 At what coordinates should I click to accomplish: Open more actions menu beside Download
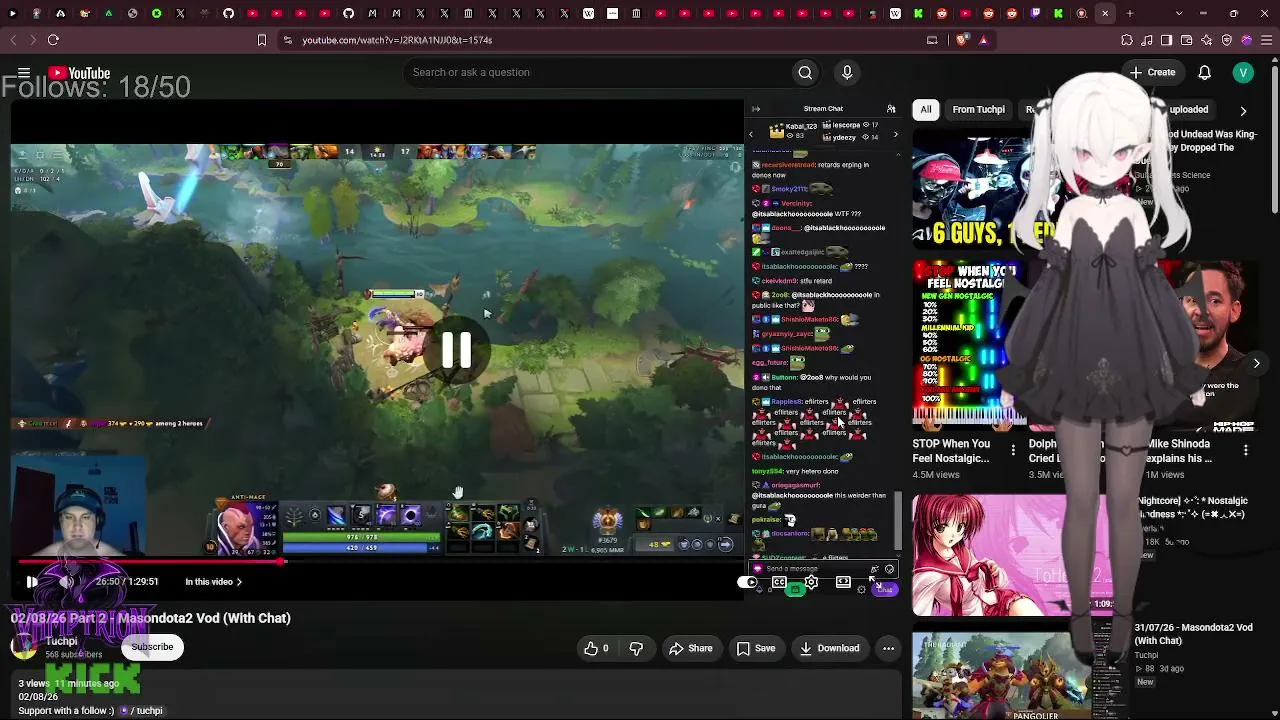click(888, 648)
